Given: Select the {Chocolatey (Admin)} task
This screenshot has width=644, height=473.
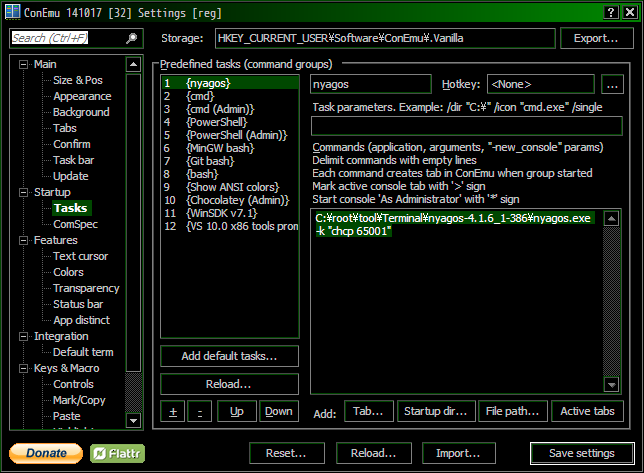Looking at the screenshot, I should (x=230, y=200).
